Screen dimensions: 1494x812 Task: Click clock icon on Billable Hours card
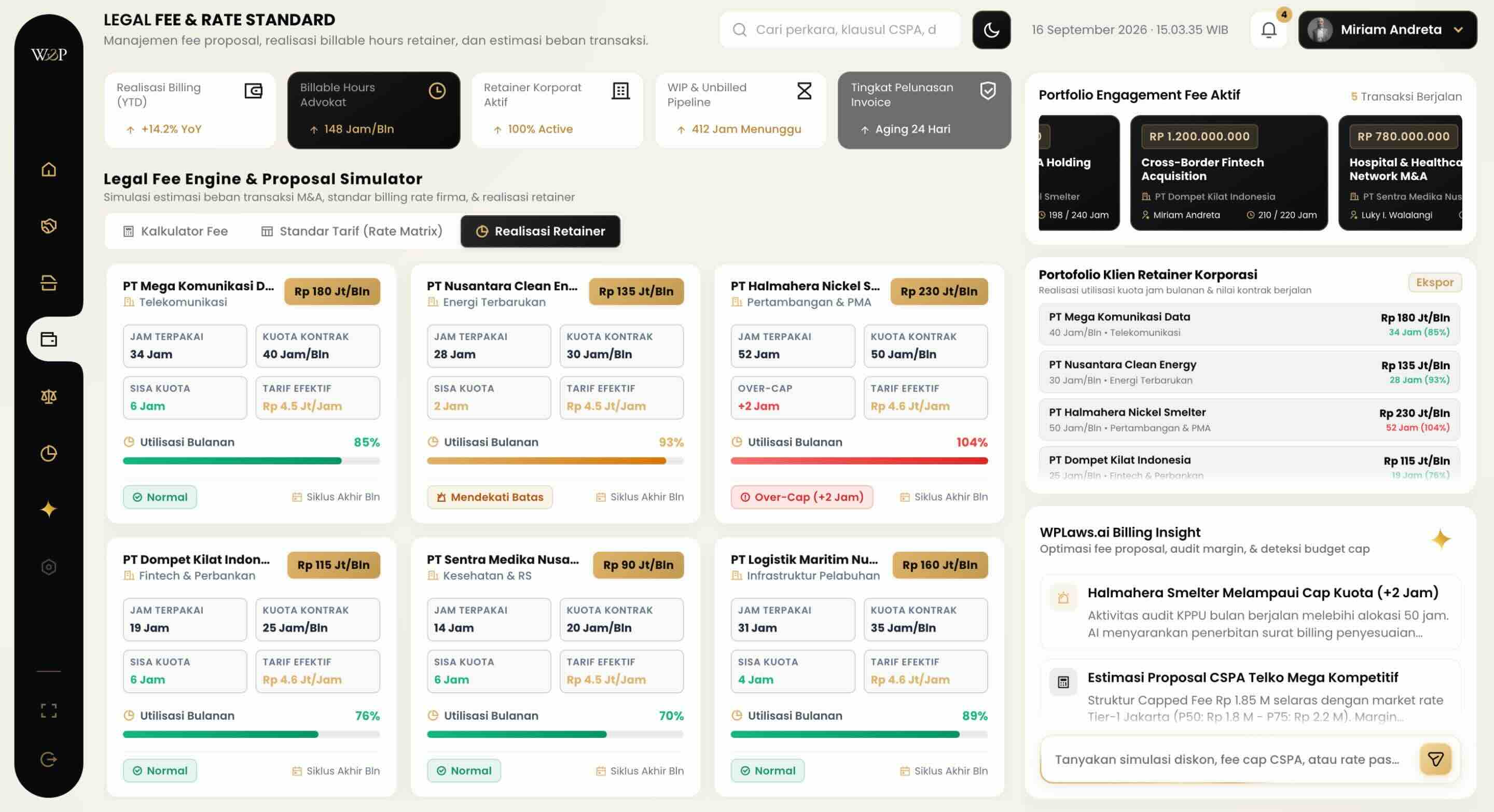[x=437, y=90]
